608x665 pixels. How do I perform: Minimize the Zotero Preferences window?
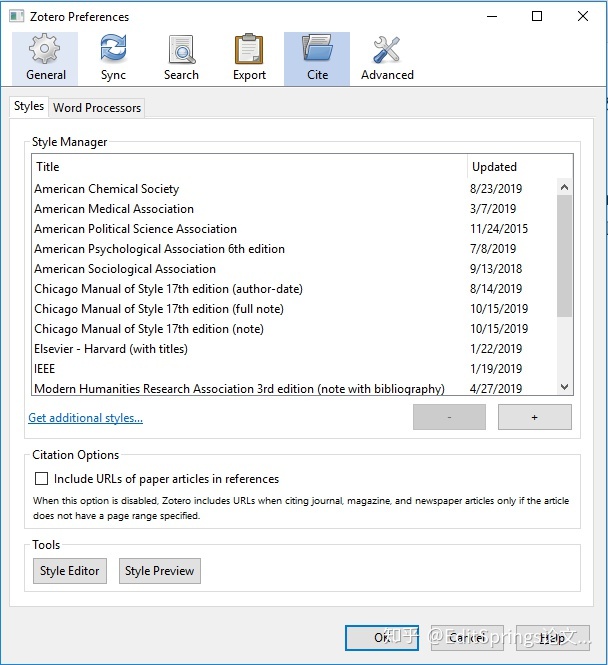492,17
